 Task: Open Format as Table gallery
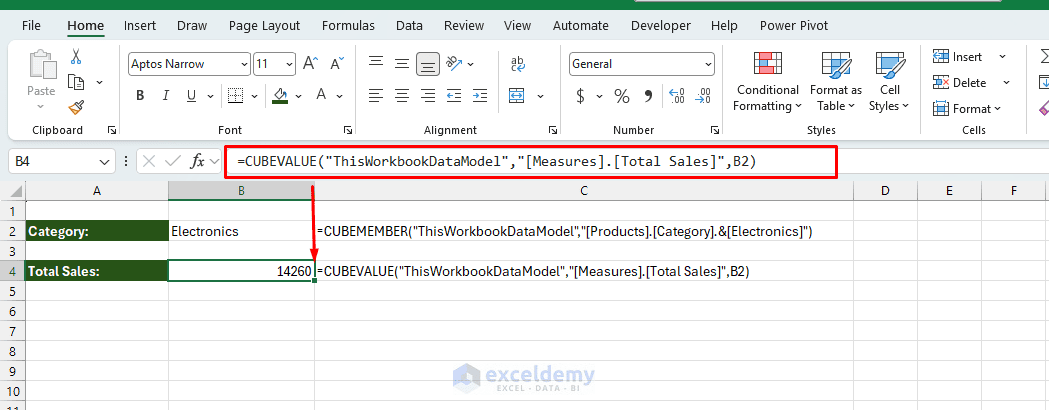point(836,81)
